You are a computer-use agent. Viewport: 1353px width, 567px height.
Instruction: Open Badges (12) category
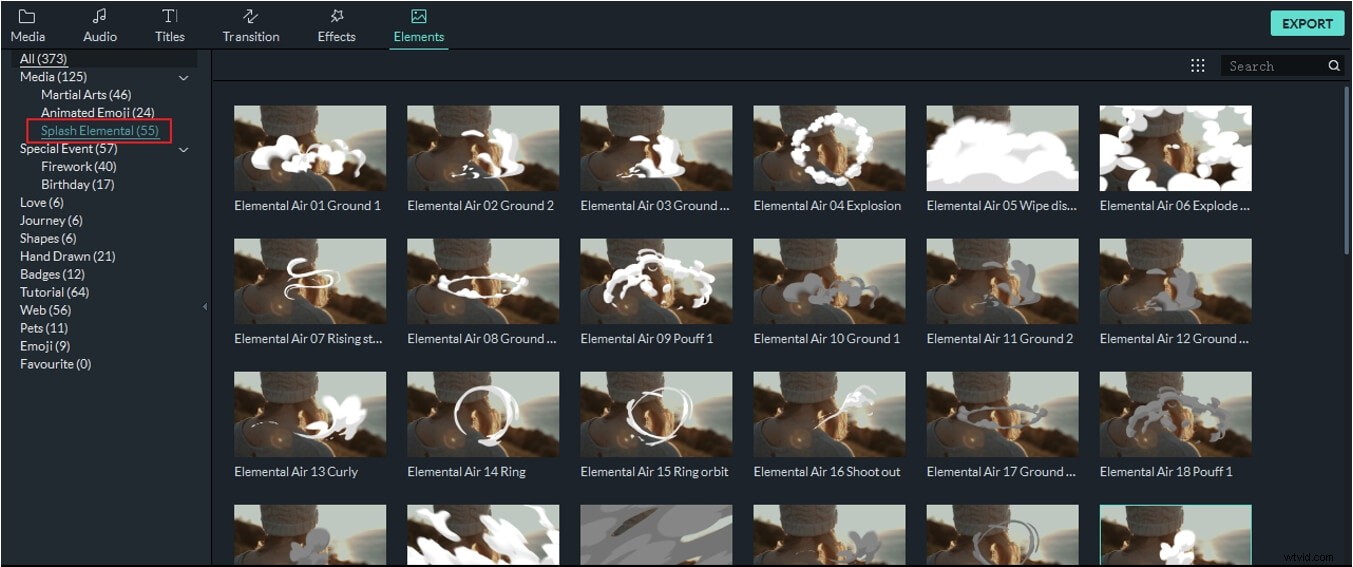pos(52,275)
